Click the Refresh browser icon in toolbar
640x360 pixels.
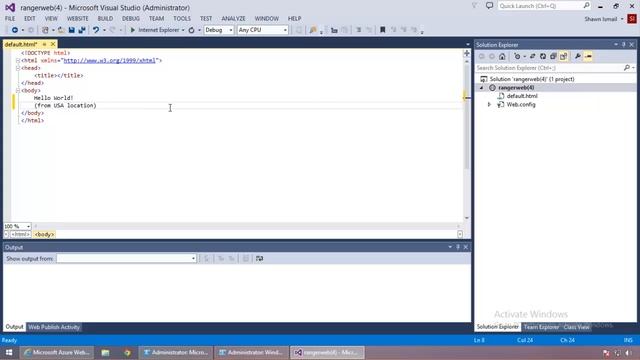(191, 30)
